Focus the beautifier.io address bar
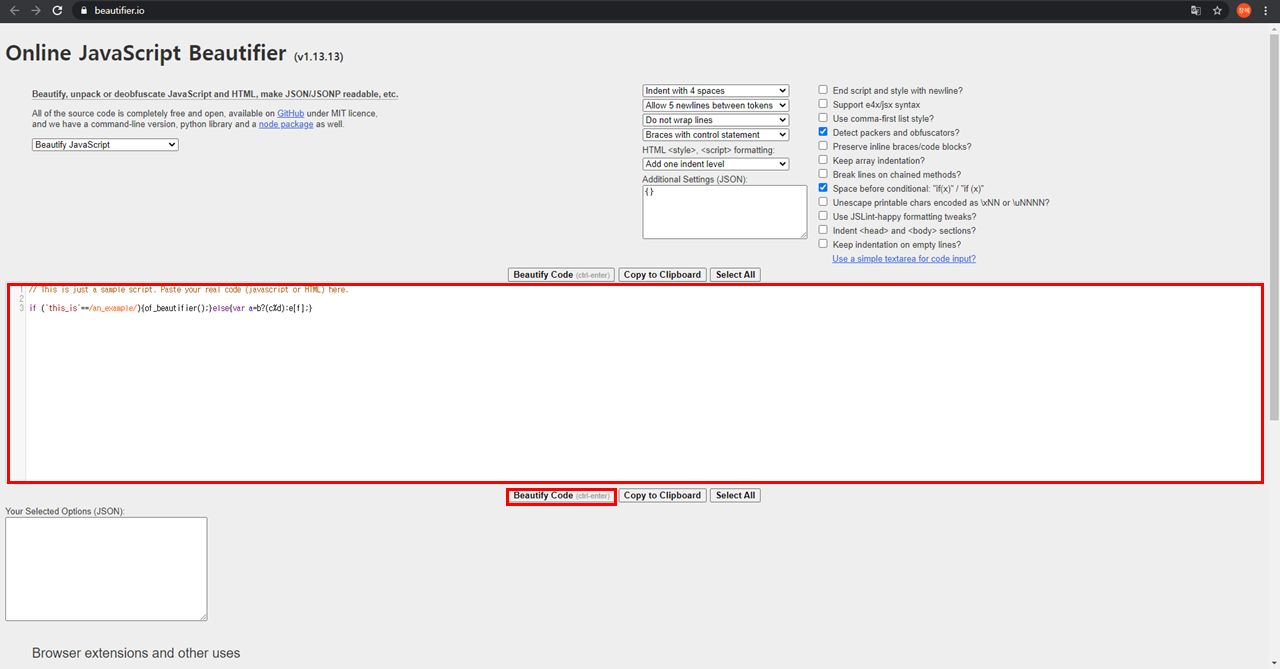This screenshot has width=1280, height=669. point(630,10)
